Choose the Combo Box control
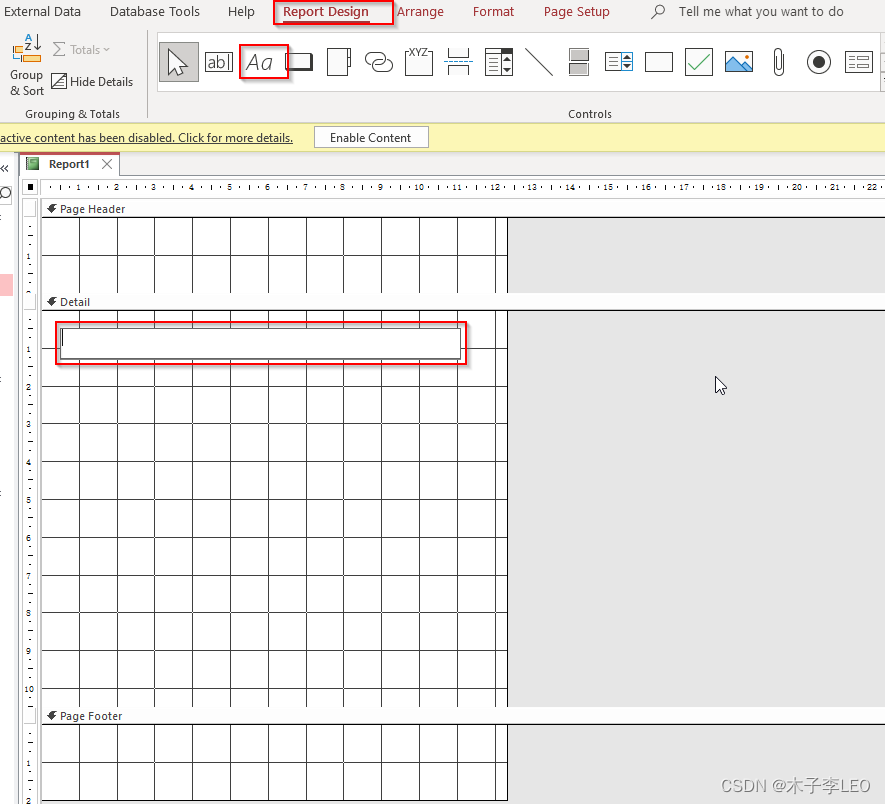 [x=499, y=62]
